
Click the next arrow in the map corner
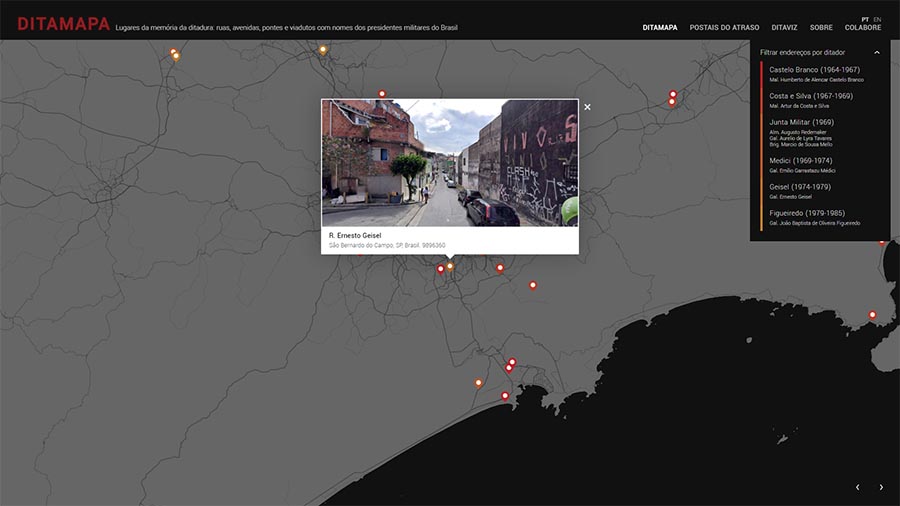click(881, 487)
